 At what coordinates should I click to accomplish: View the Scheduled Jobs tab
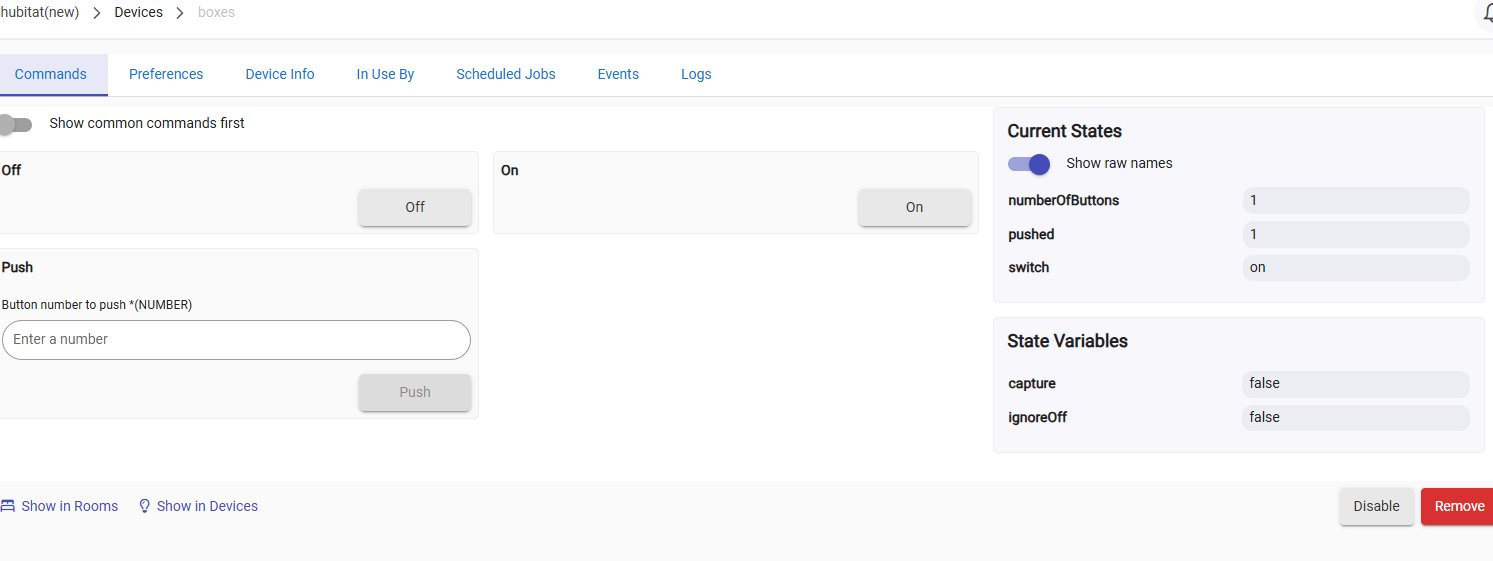[506, 74]
